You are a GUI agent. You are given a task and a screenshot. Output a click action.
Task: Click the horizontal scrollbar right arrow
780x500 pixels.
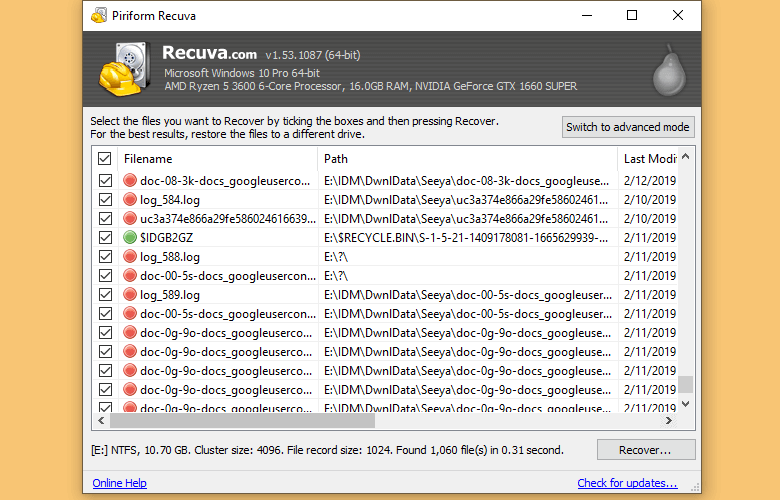point(669,421)
